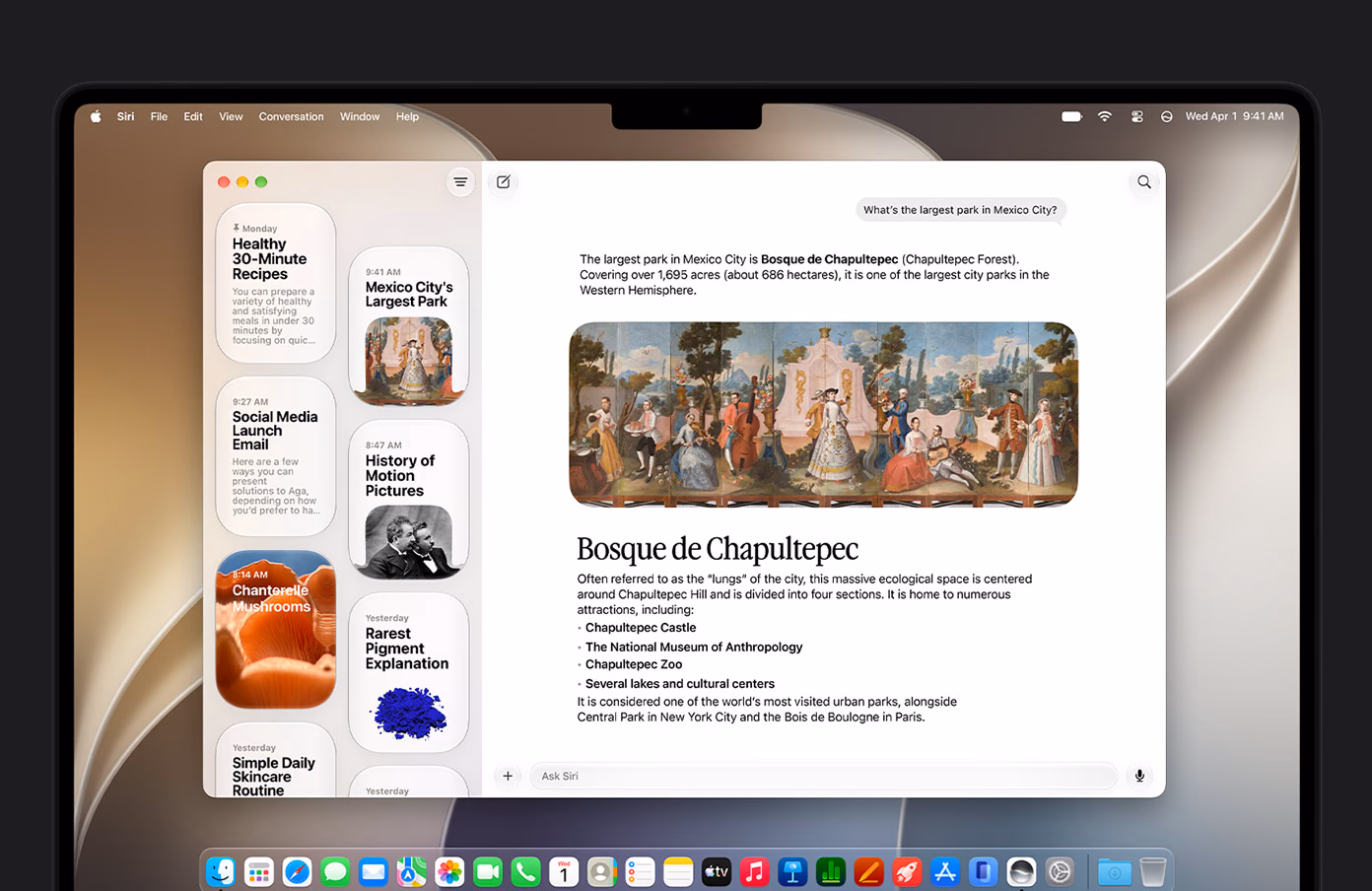This screenshot has height=891, width=1372.
Task: Click the "What's the largest park" question bubble
Action: tap(960, 210)
